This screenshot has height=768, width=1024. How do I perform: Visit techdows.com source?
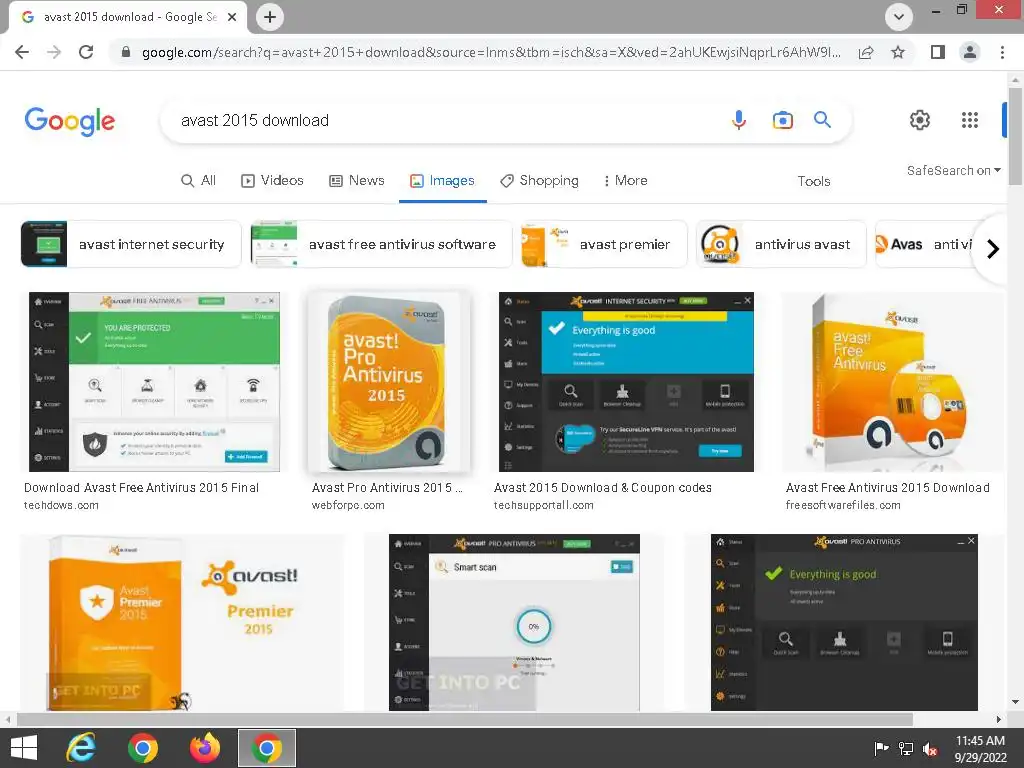pos(61,505)
